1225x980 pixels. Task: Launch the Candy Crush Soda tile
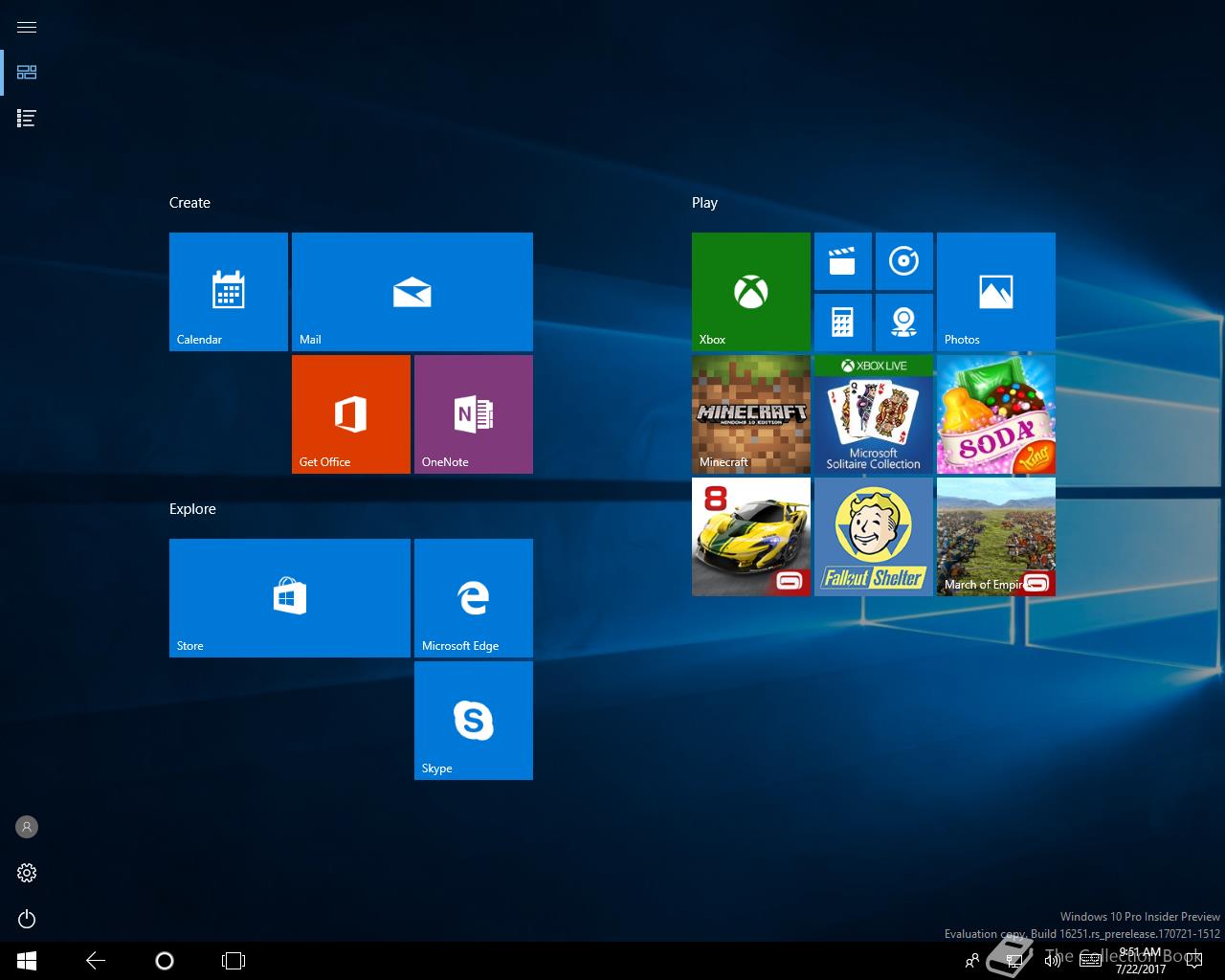(x=996, y=414)
